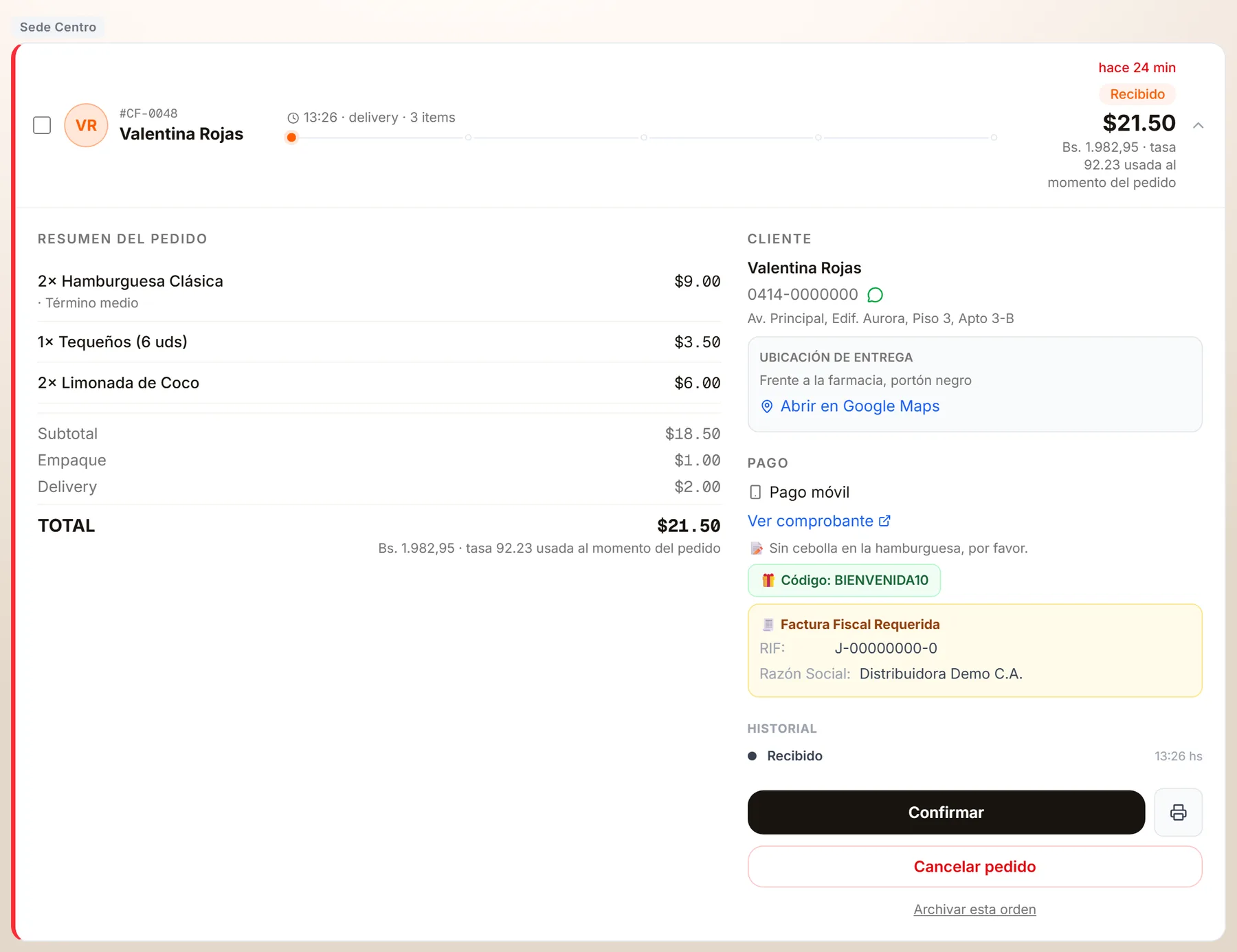Click Cancelar pedido button
1237x952 pixels.
974,867
